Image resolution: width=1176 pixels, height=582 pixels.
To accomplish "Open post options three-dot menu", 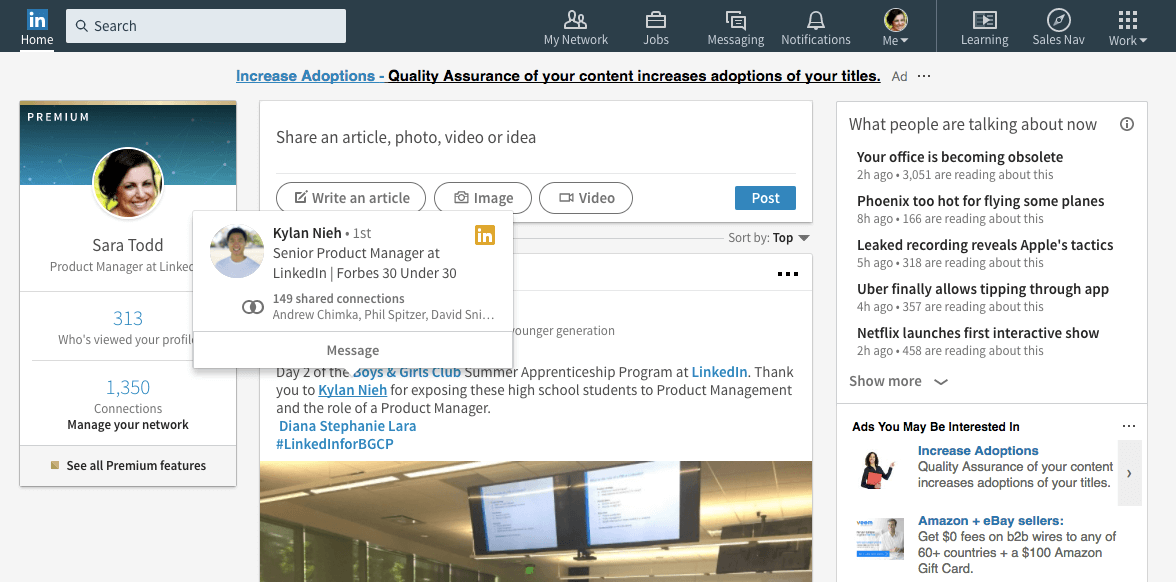I will [788, 275].
